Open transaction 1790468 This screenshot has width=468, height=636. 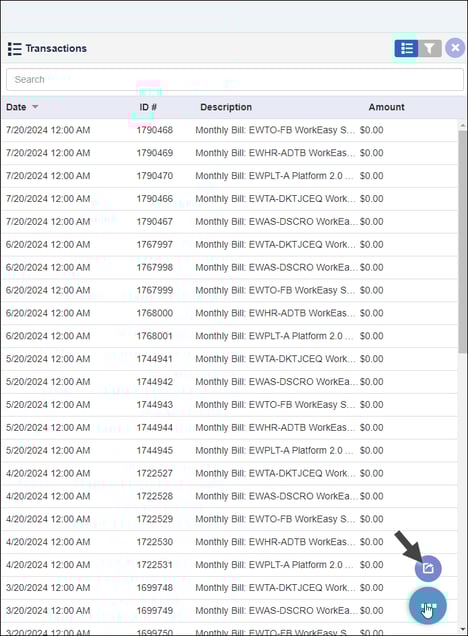(229, 130)
